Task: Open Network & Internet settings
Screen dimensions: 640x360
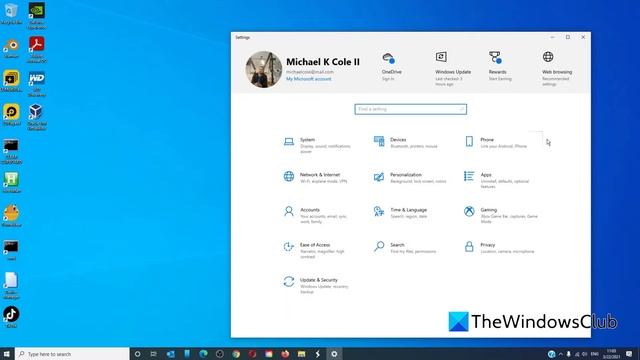Action: 316,178
